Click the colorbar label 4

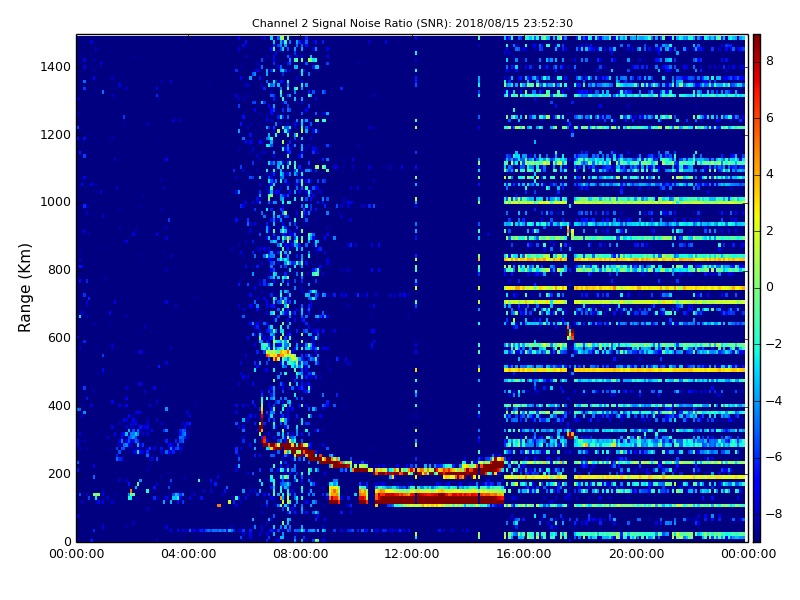pos(770,174)
